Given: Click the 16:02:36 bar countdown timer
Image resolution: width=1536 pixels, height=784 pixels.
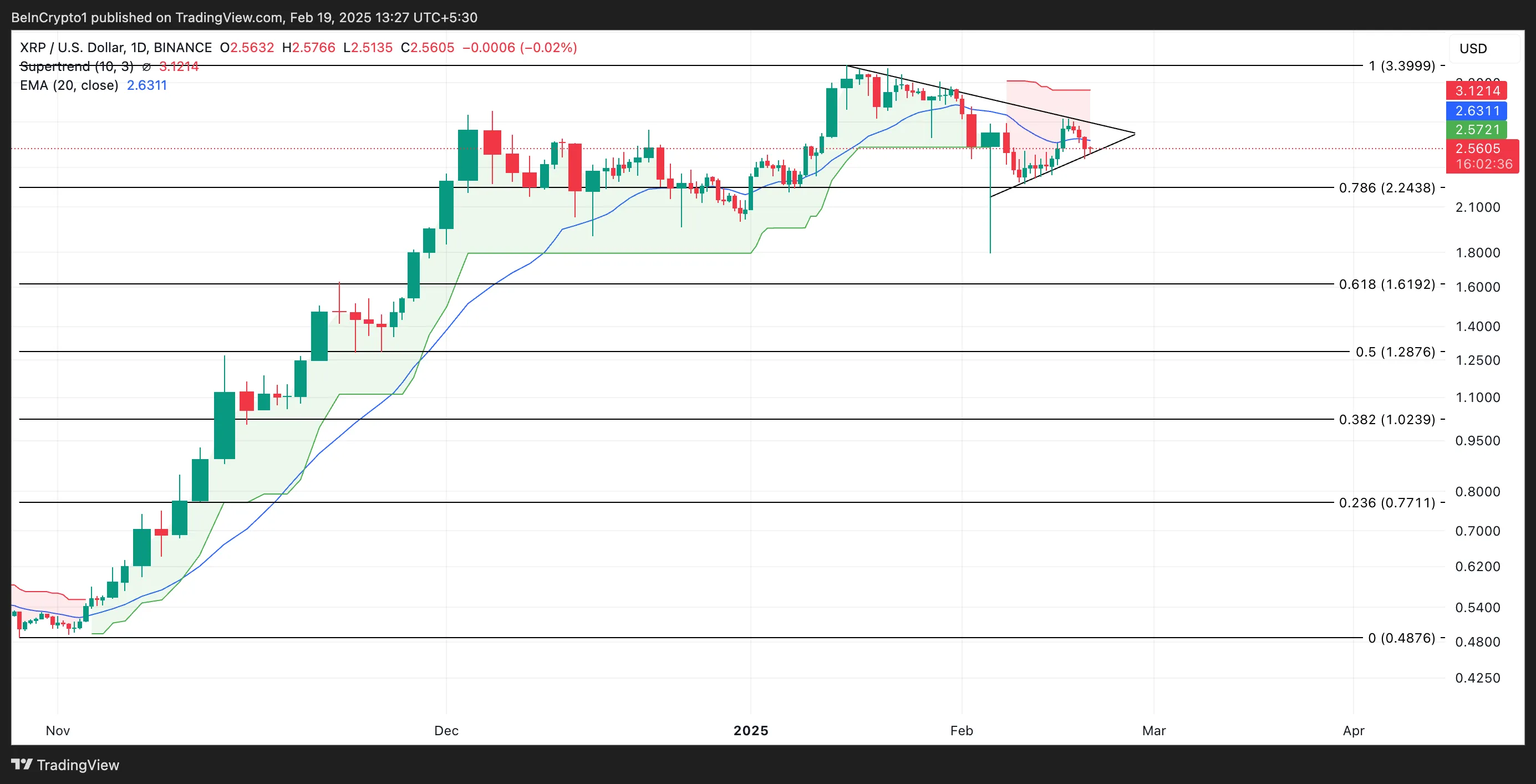Looking at the screenshot, I should (1483, 164).
